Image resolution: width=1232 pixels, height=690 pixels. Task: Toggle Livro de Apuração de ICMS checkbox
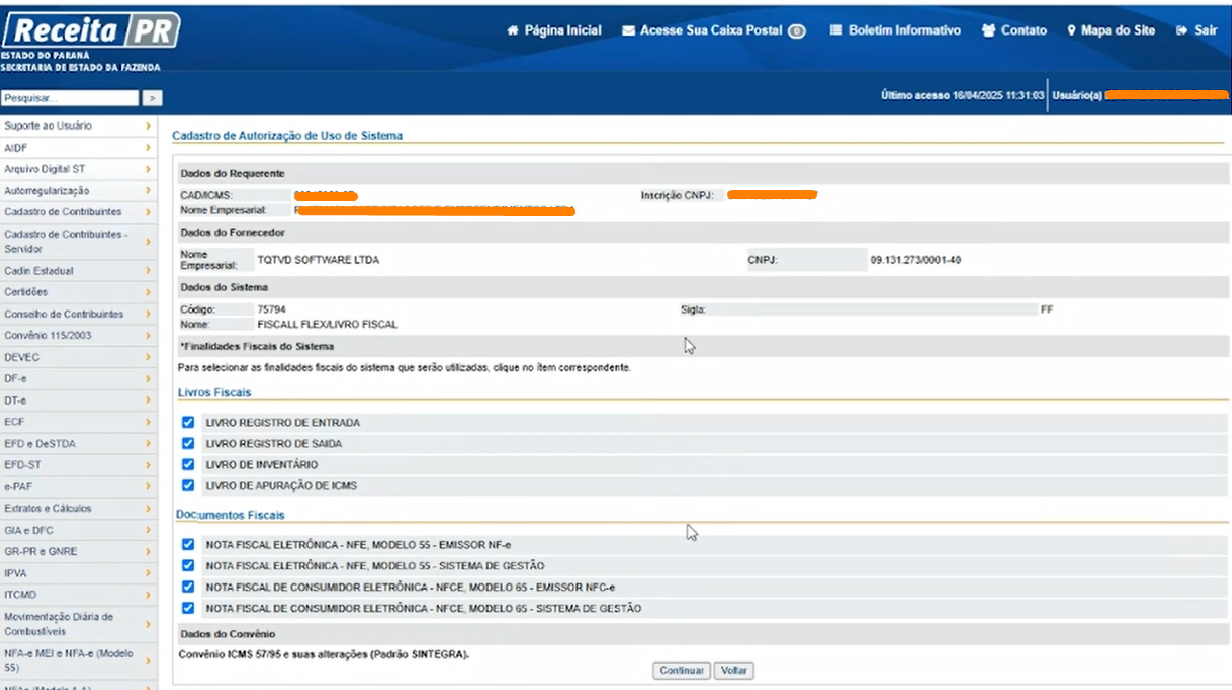tap(188, 485)
